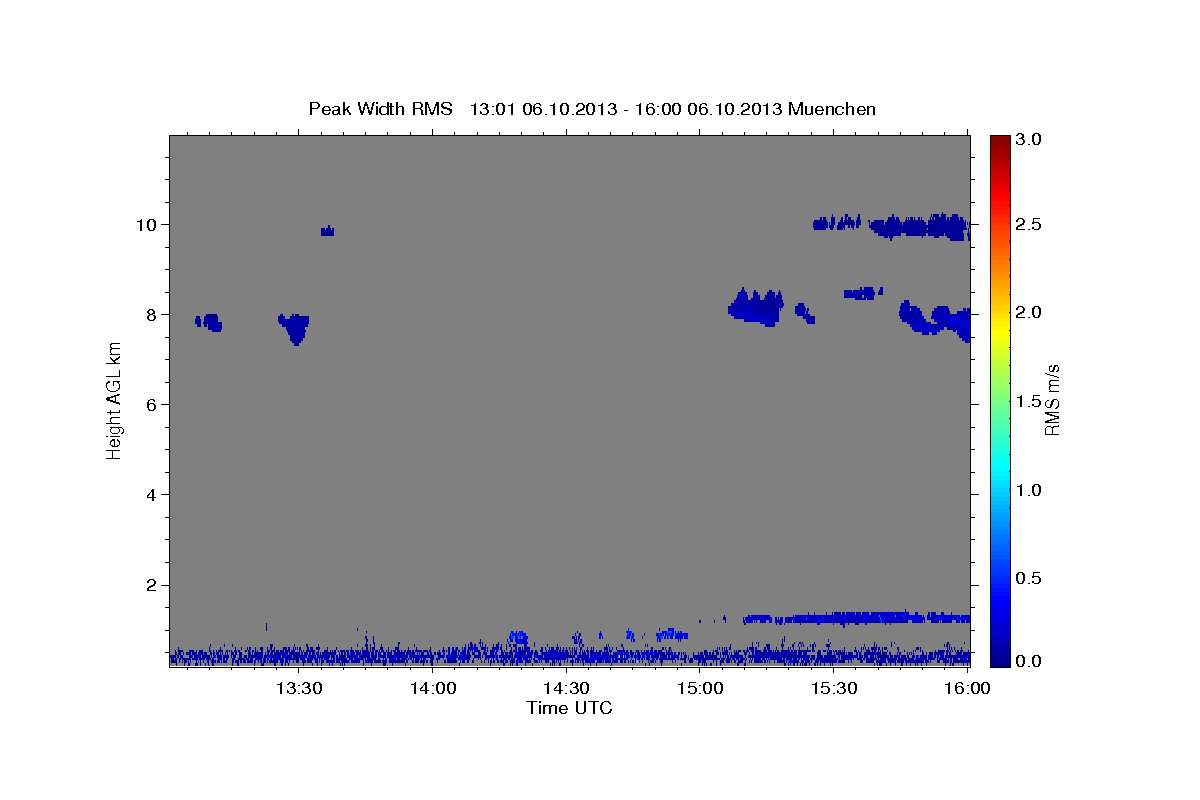
Task: Click the cloud patch at 8 km near 13:10
Action: point(208,321)
